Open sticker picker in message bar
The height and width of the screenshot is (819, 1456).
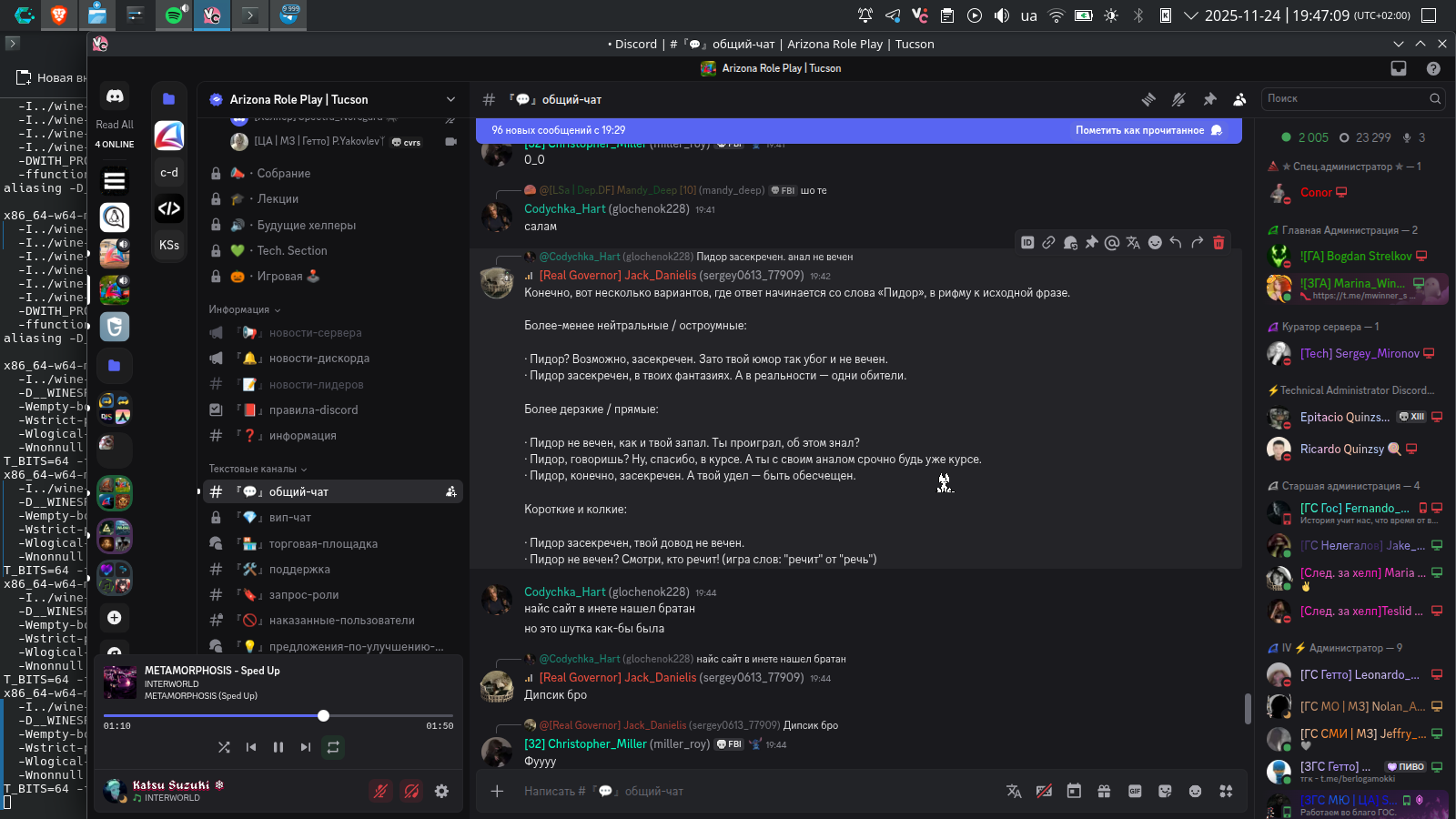1165,791
